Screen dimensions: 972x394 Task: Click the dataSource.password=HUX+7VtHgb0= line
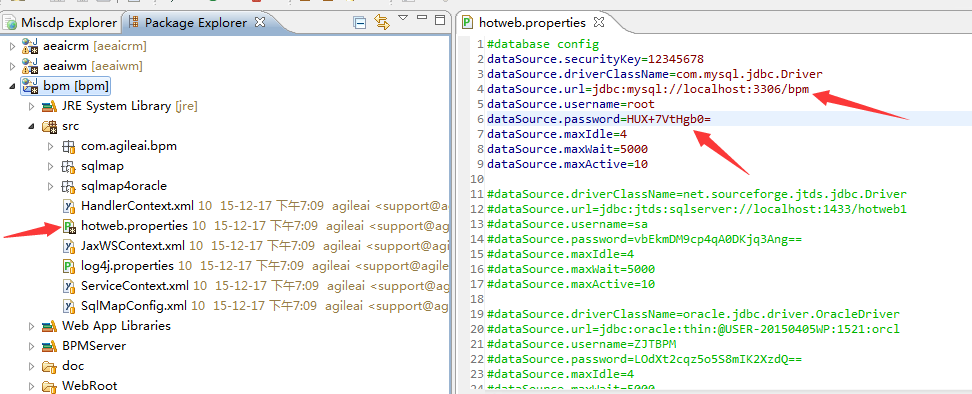tap(599, 119)
